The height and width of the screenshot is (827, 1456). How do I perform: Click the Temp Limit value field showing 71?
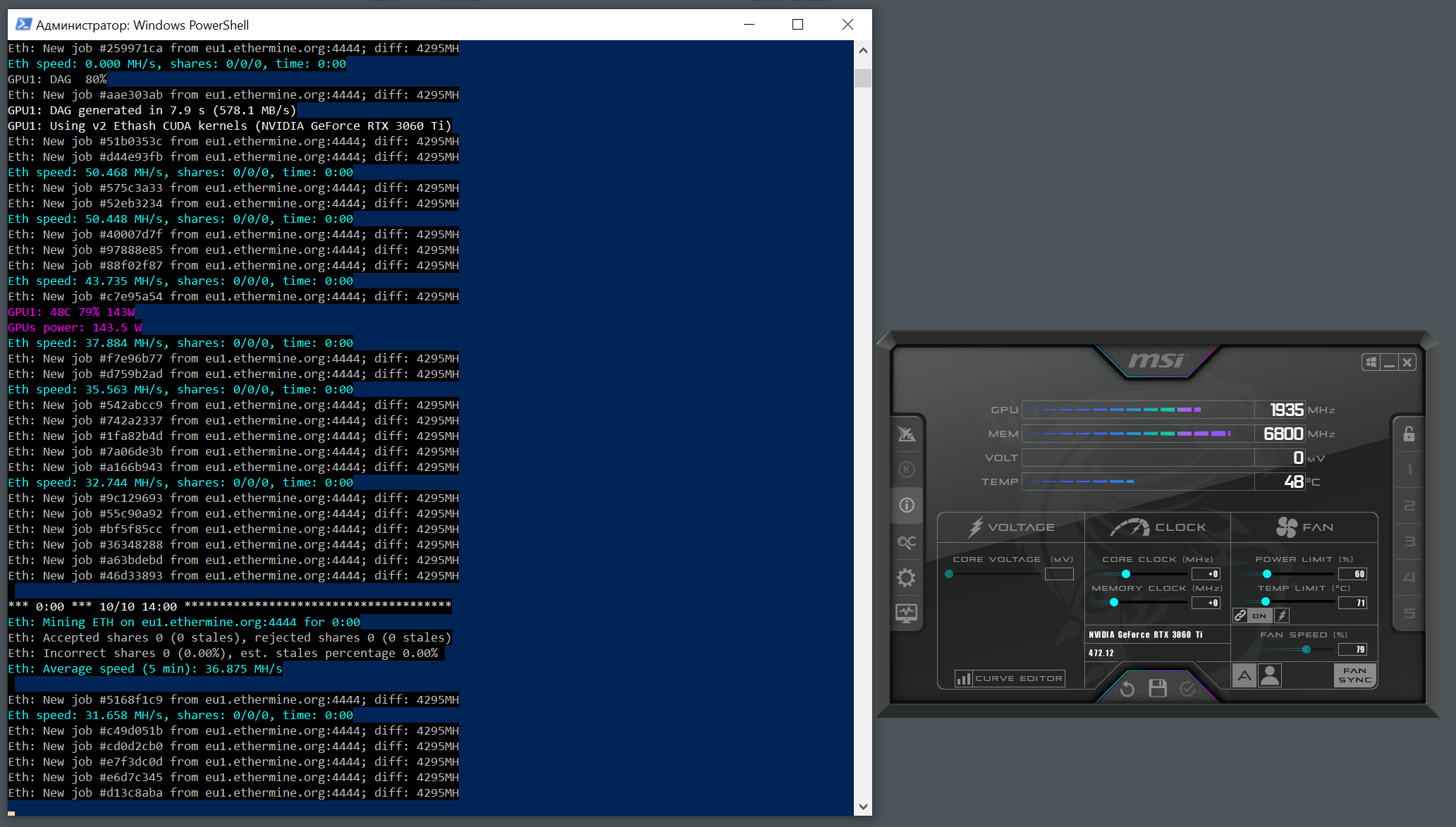(x=1353, y=603)
